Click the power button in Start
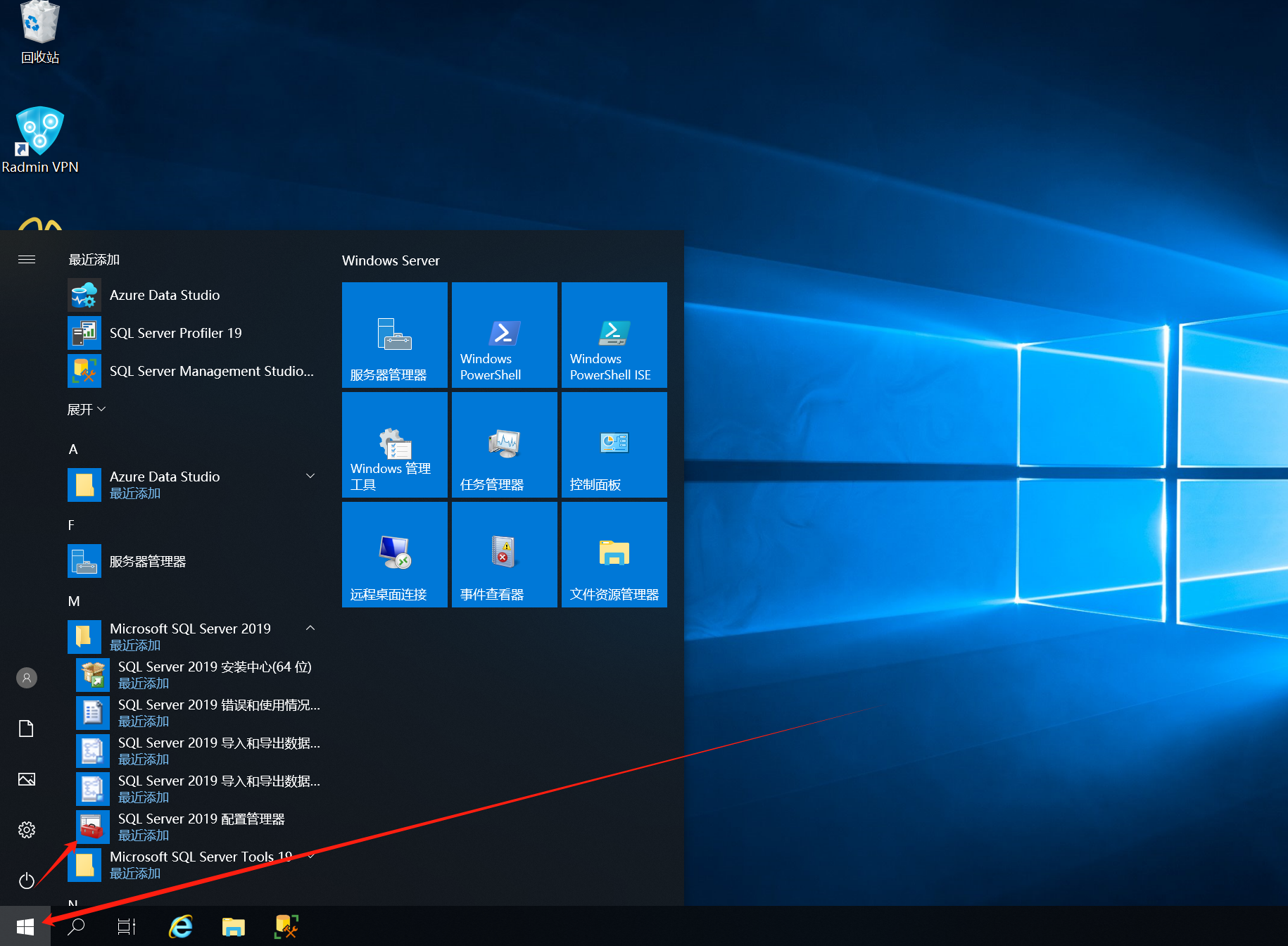The height and width of the screenshot is (946, 1288). [27, 881]
